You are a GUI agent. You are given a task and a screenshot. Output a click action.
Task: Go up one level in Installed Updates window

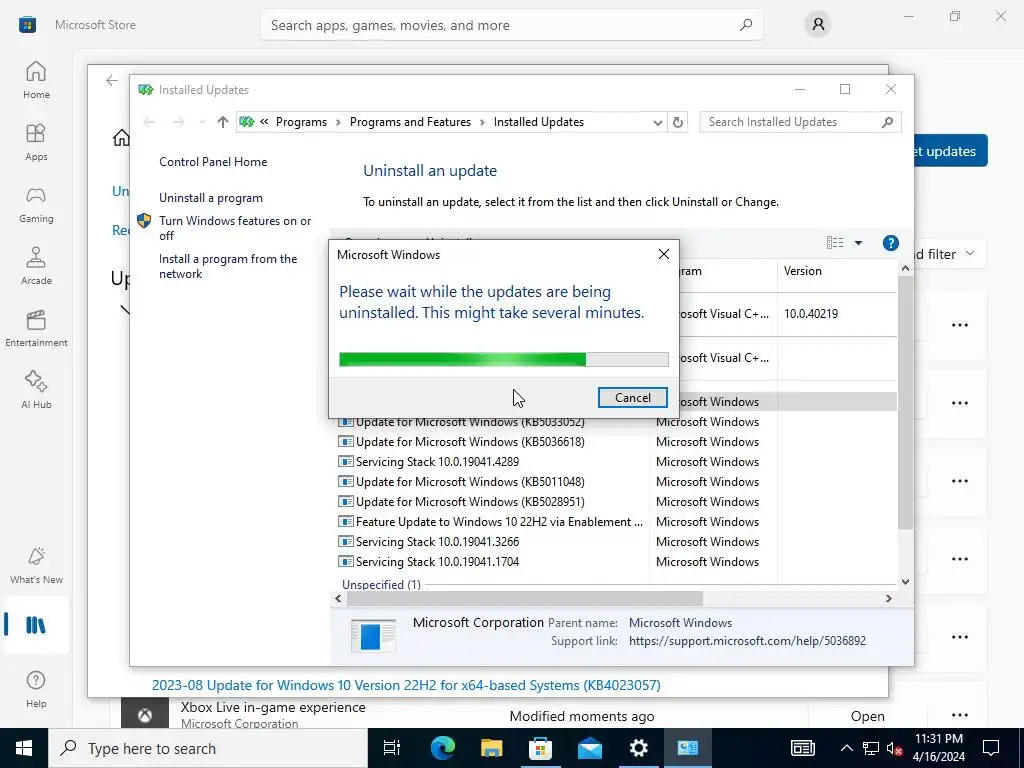tap(223, 122)
